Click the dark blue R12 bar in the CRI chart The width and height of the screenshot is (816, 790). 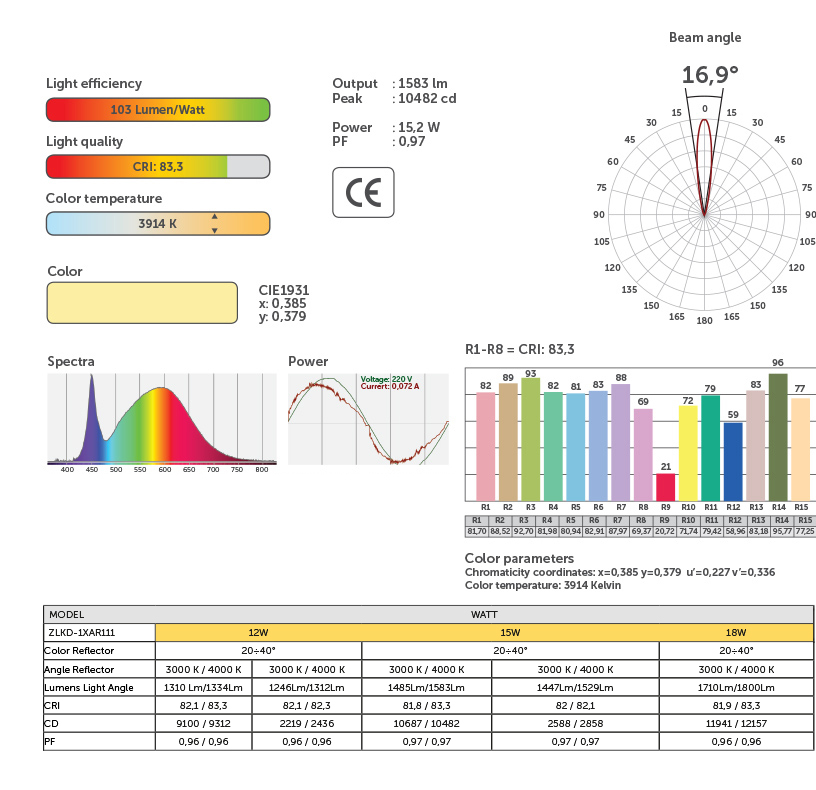pos(733,462)
